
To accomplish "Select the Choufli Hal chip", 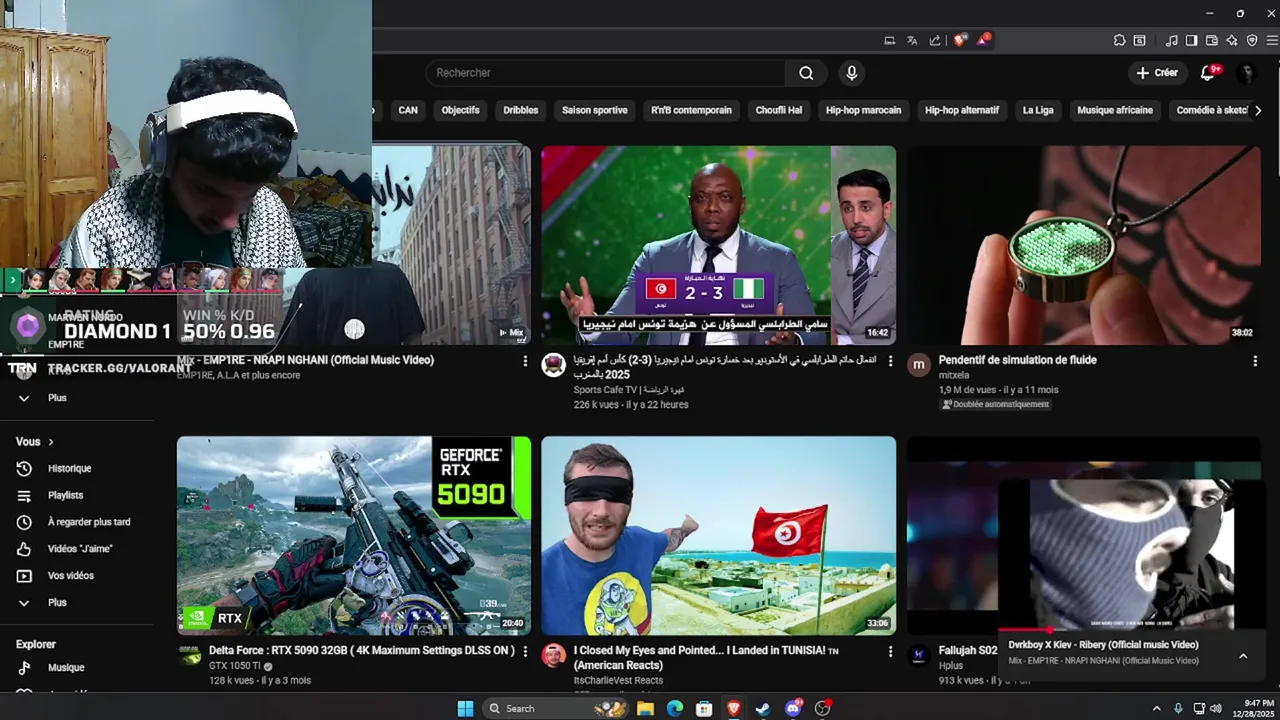I will 779,110.
